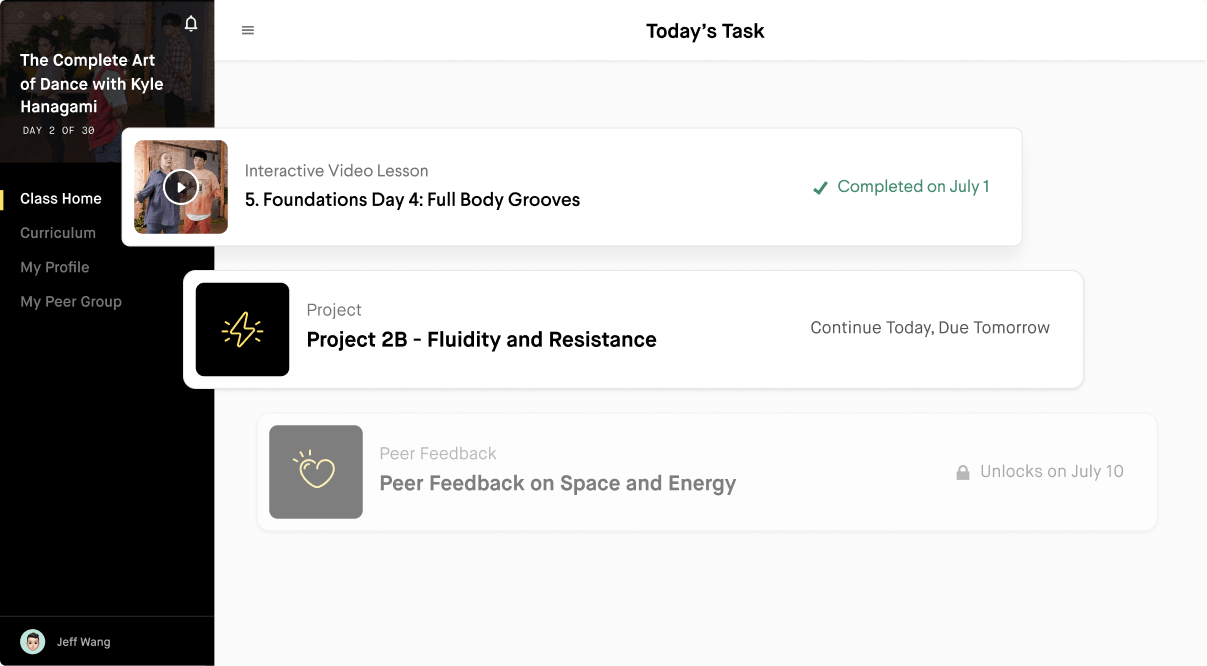
Task: Go to Class Home
Action: pos(61,199)
